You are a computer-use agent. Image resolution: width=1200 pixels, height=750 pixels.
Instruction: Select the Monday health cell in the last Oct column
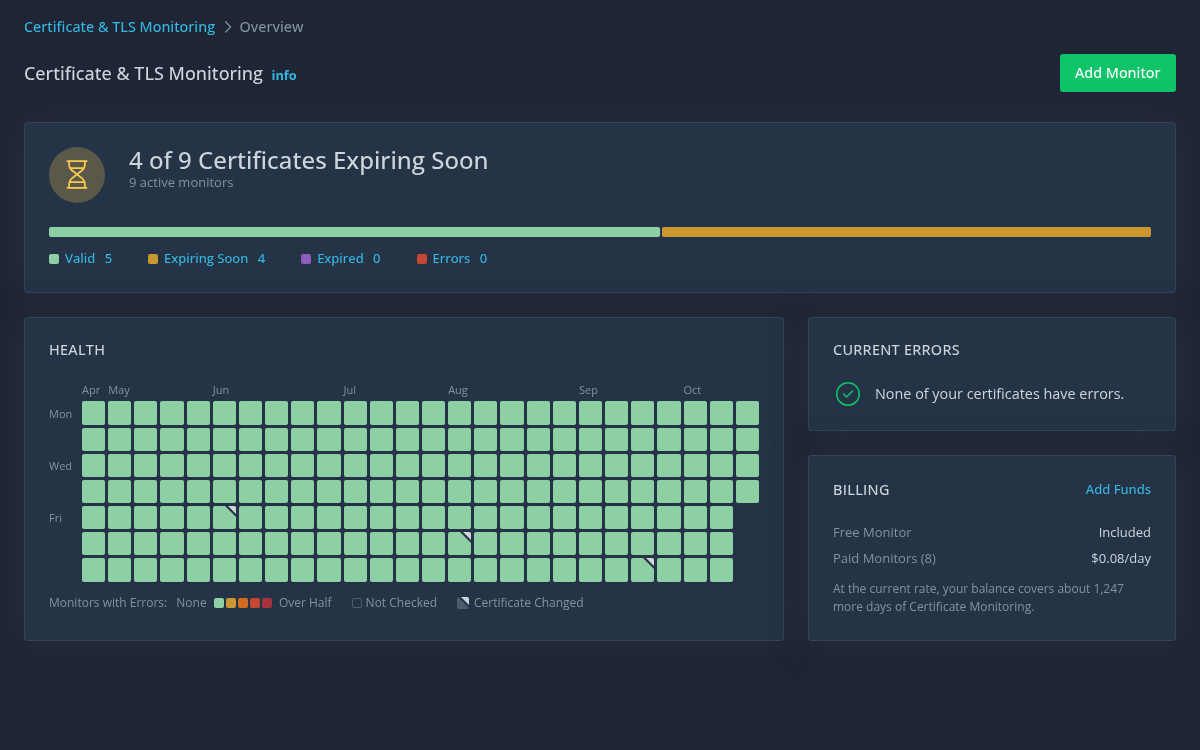[747, 413]
